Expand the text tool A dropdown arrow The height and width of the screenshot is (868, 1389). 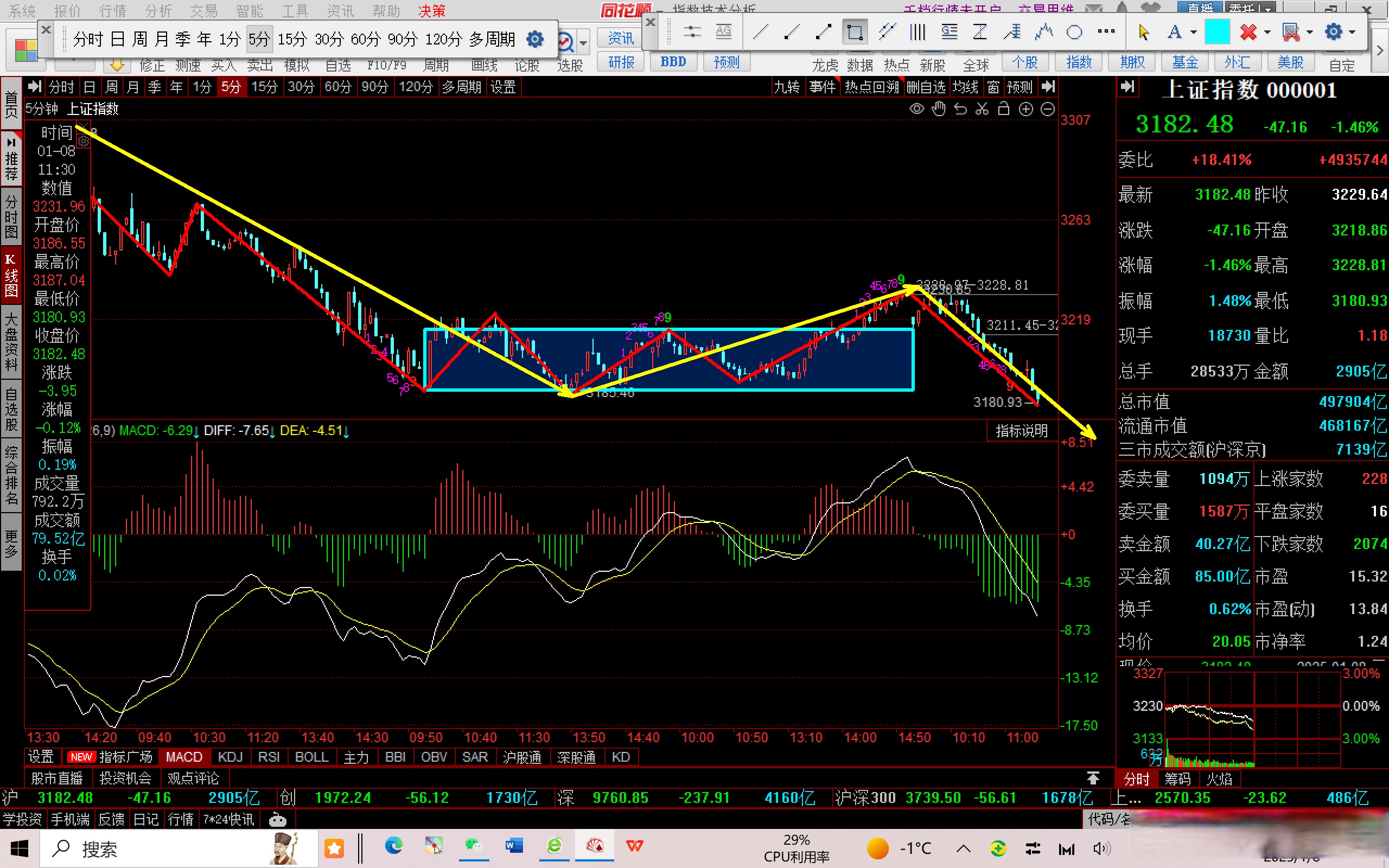1194,32
